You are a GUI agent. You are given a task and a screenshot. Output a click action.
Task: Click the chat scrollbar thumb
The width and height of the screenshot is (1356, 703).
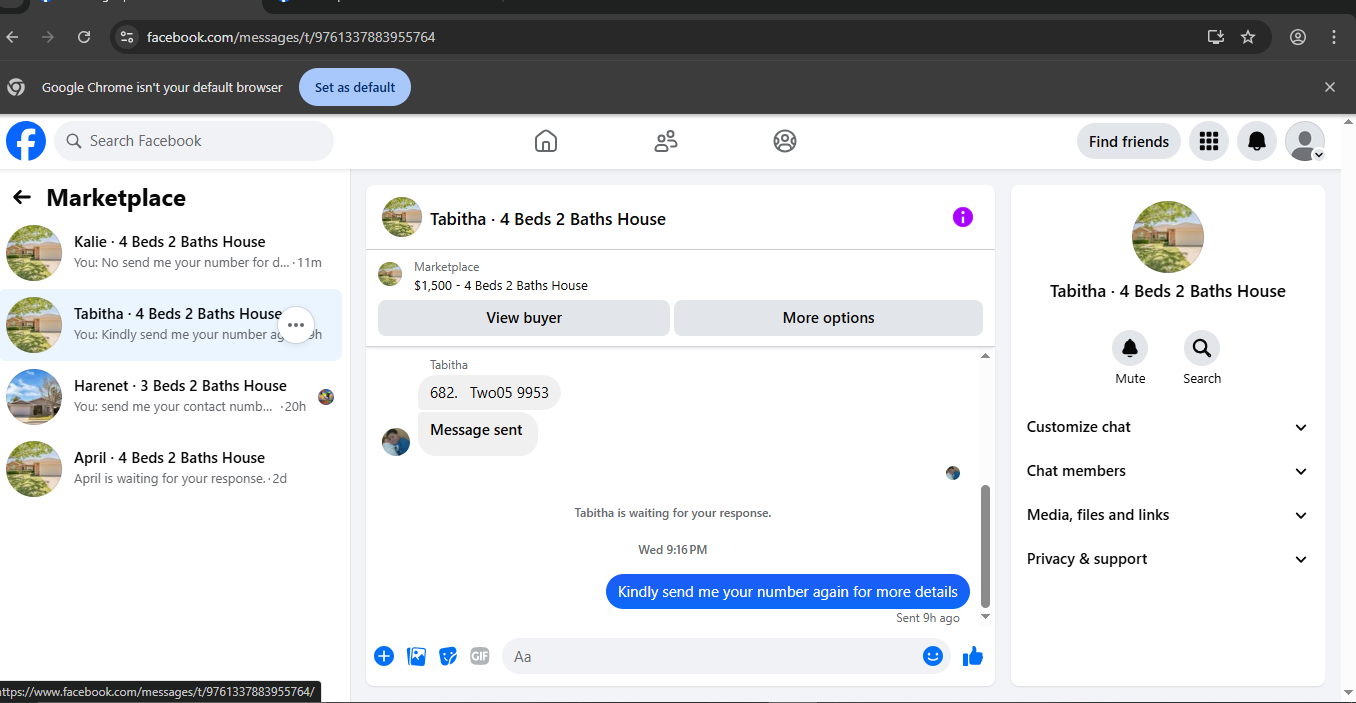pyautogui.click(x=985, y=546)
